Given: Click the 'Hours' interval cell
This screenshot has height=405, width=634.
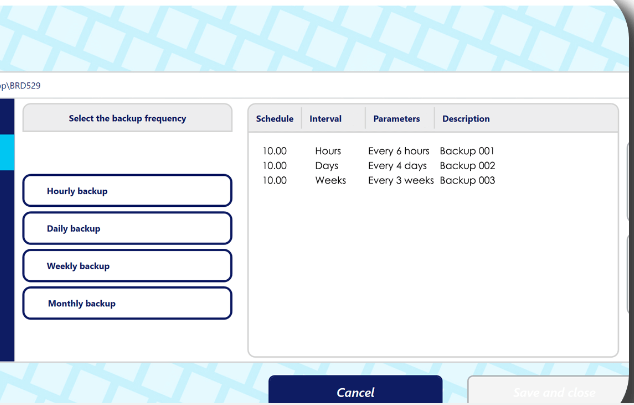Looking at the screenshot, I should coord(328,151).
